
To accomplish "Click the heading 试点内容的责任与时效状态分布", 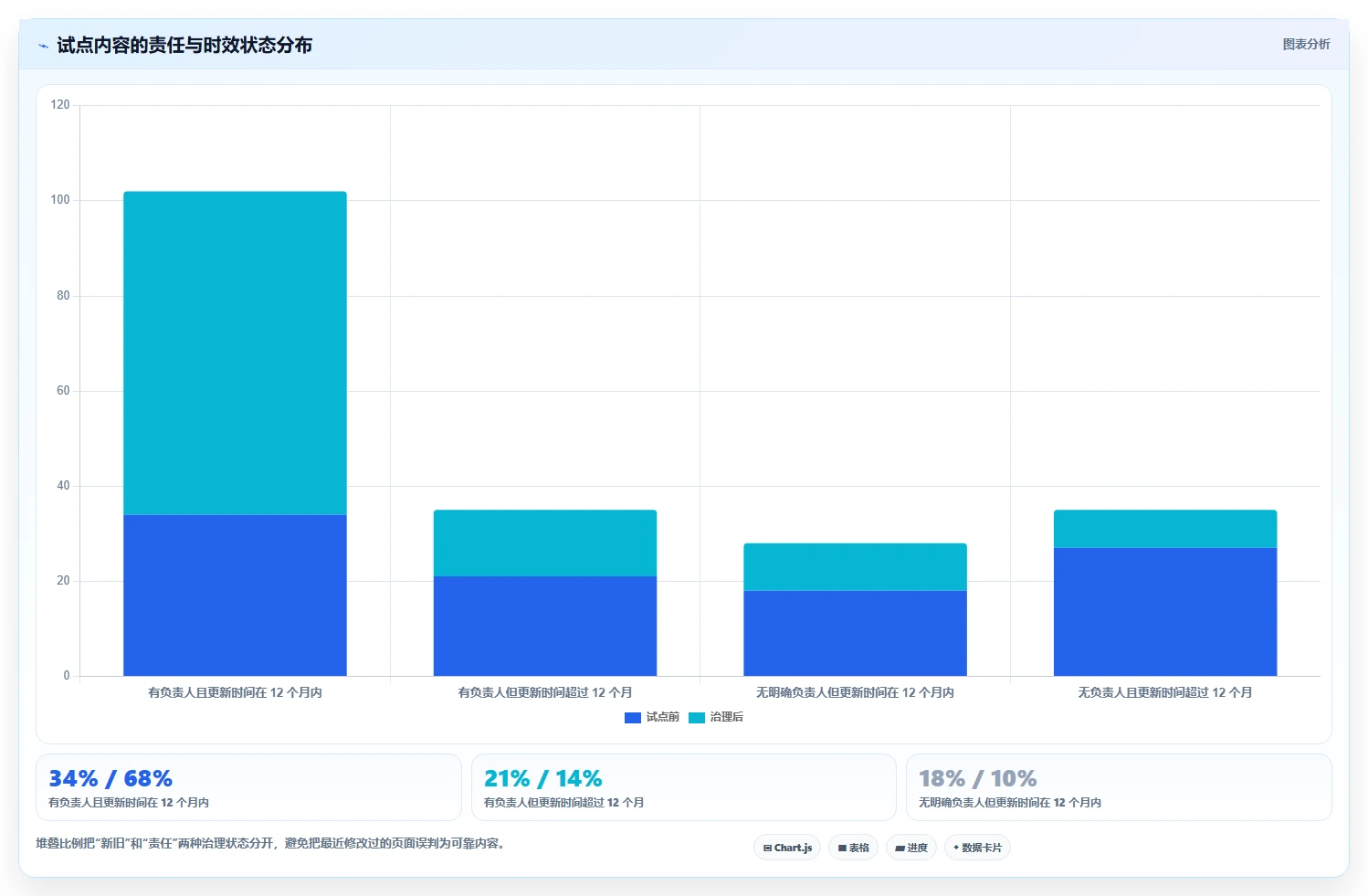I will 184,45.
